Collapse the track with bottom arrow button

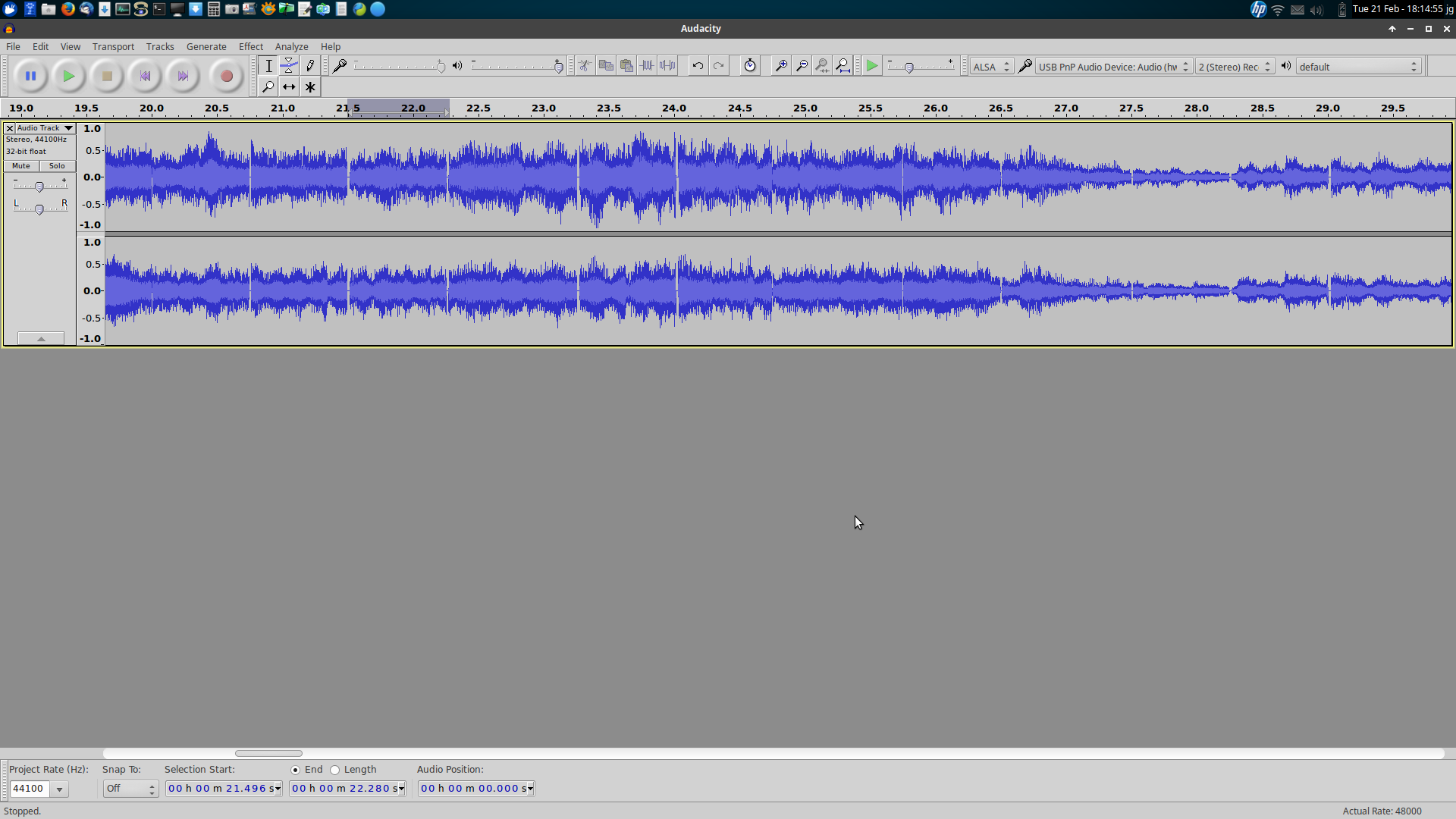41,338
